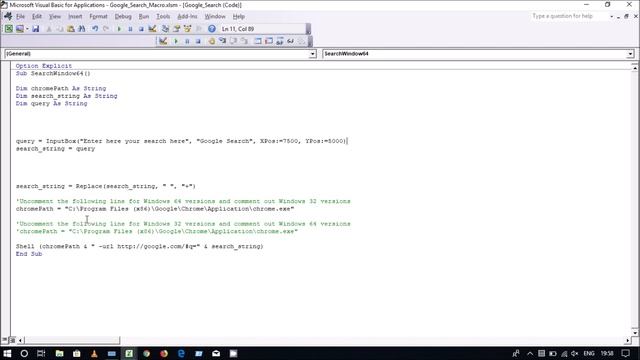Click Break (pause) icon in the Standard toolbar
The width and height of the screenshot is (640, 360).
(130, 29)
